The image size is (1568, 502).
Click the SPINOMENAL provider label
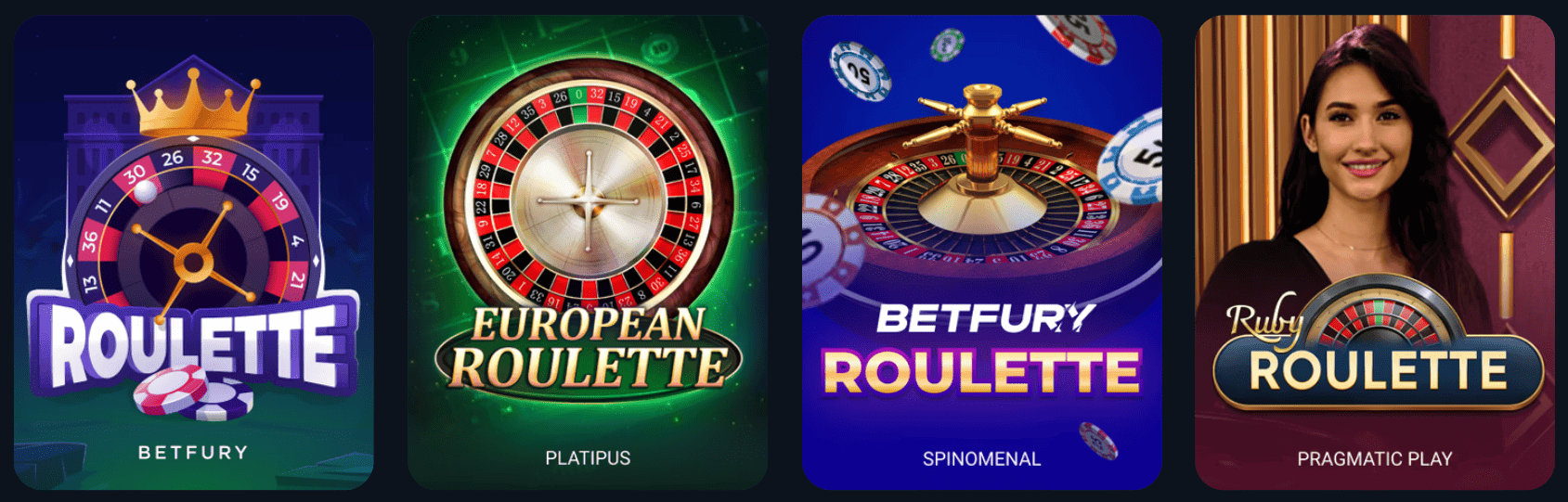click(981, 458)
